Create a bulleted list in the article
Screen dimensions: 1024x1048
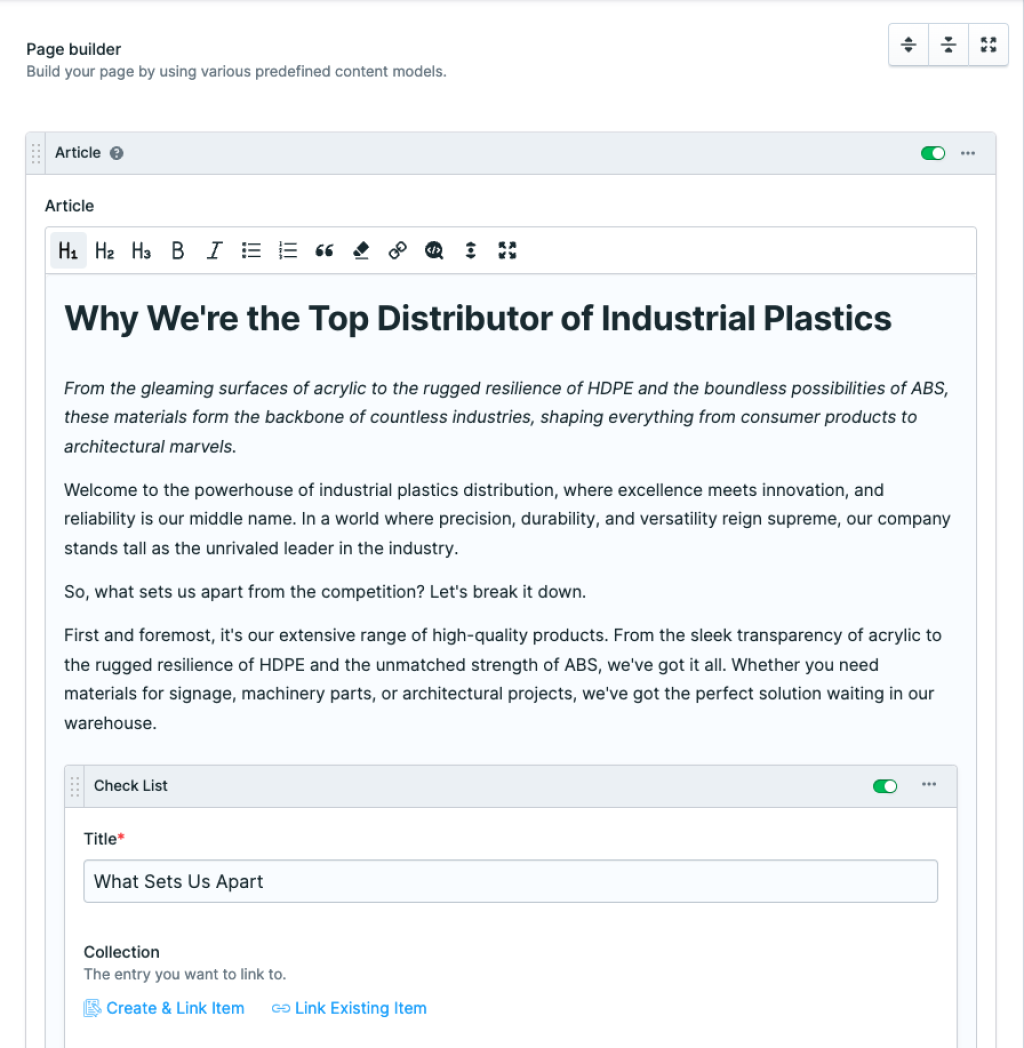tap(251, 250)
